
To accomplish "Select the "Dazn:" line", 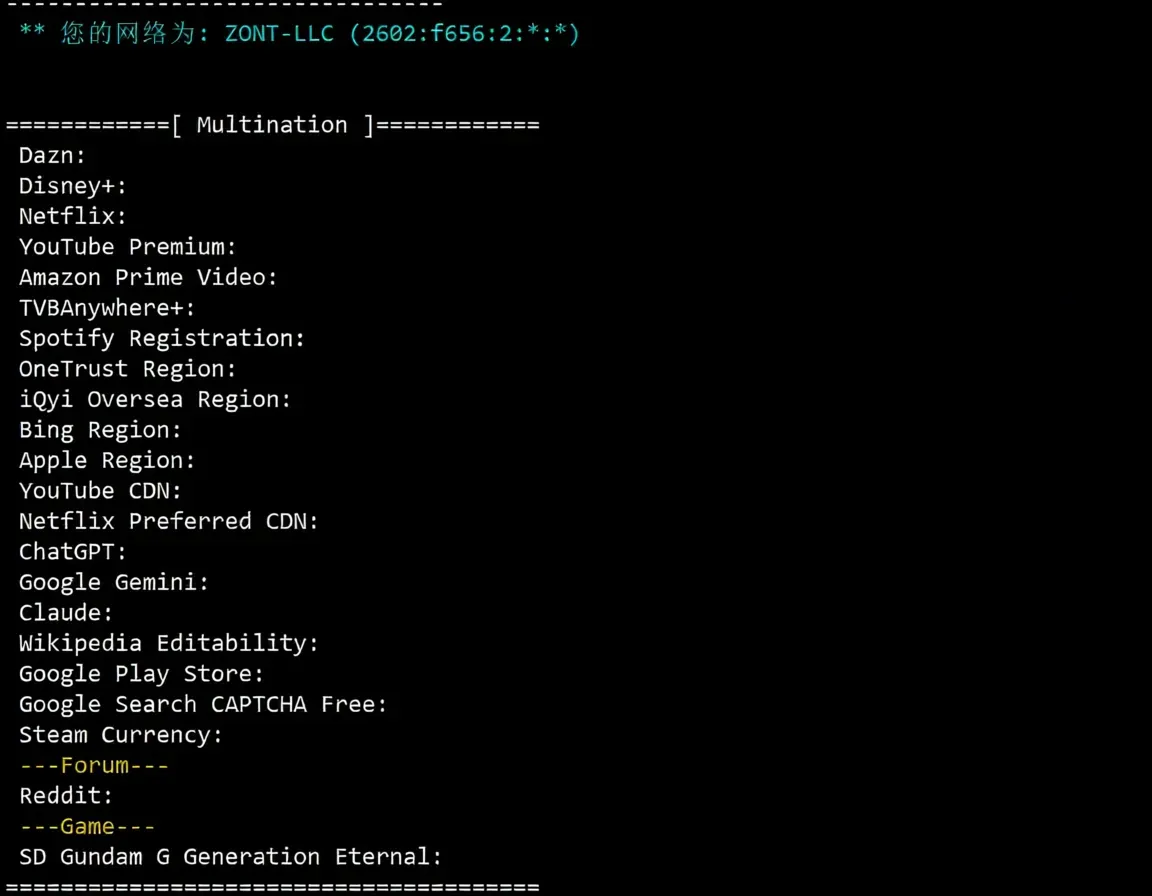I will [x=52, y=156].
